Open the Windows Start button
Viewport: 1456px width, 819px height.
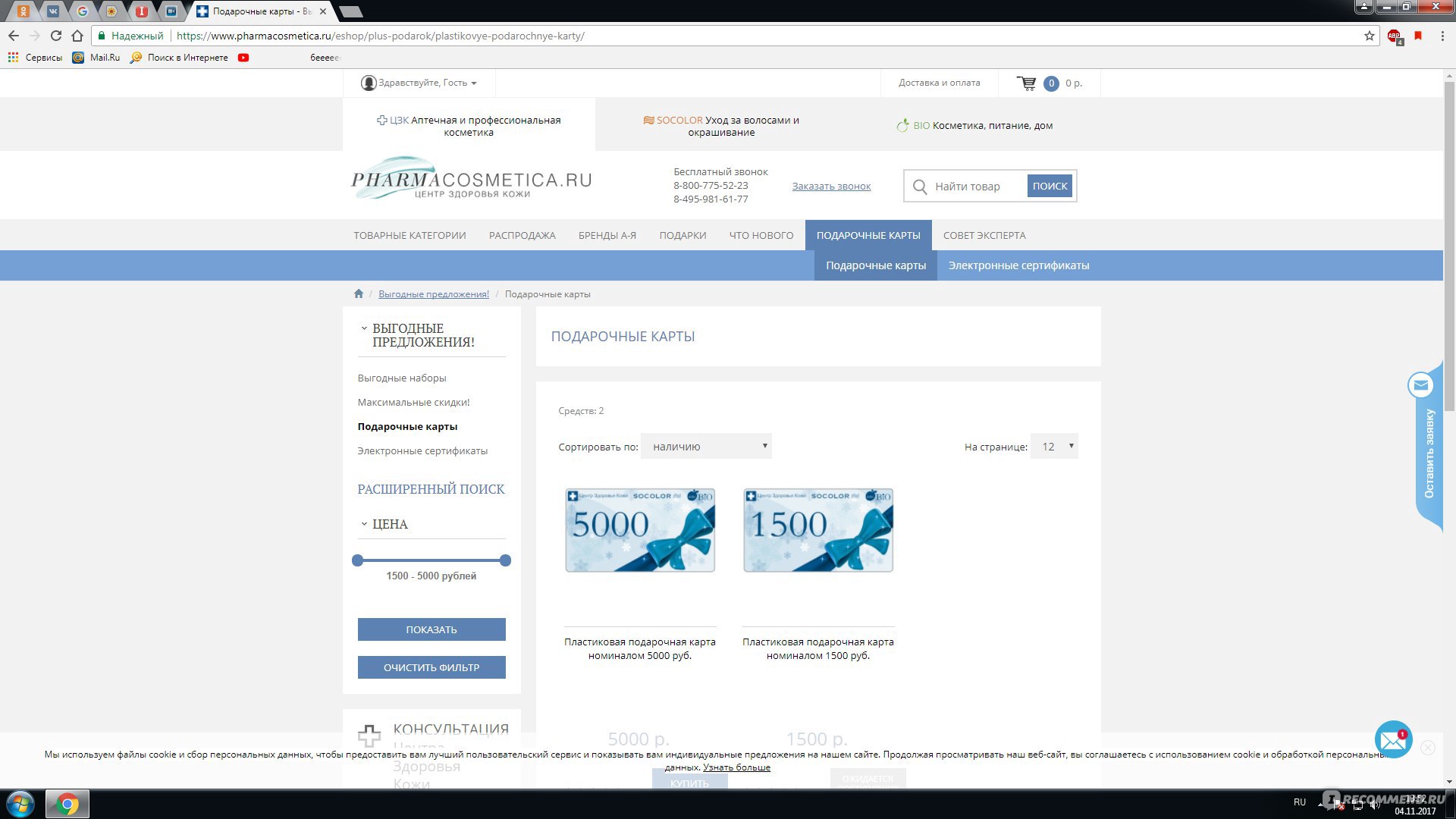20,804
